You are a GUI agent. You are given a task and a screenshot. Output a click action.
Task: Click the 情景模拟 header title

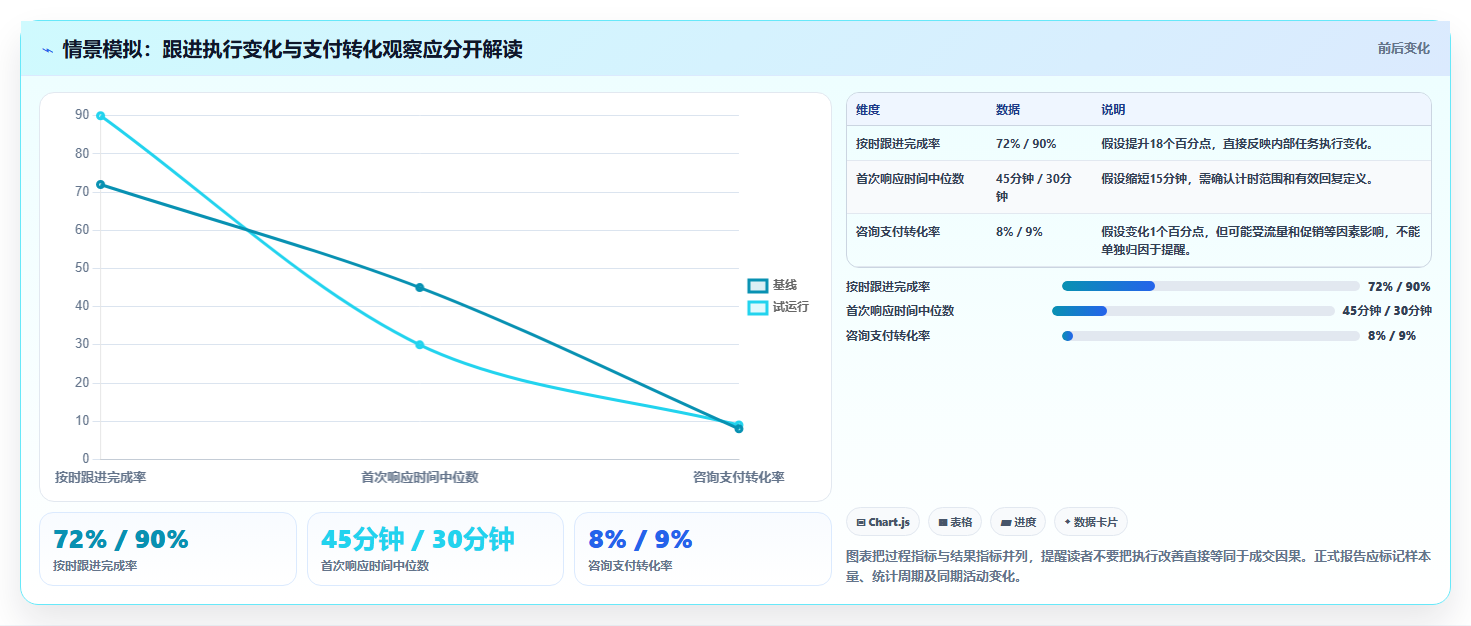[292, 49]
